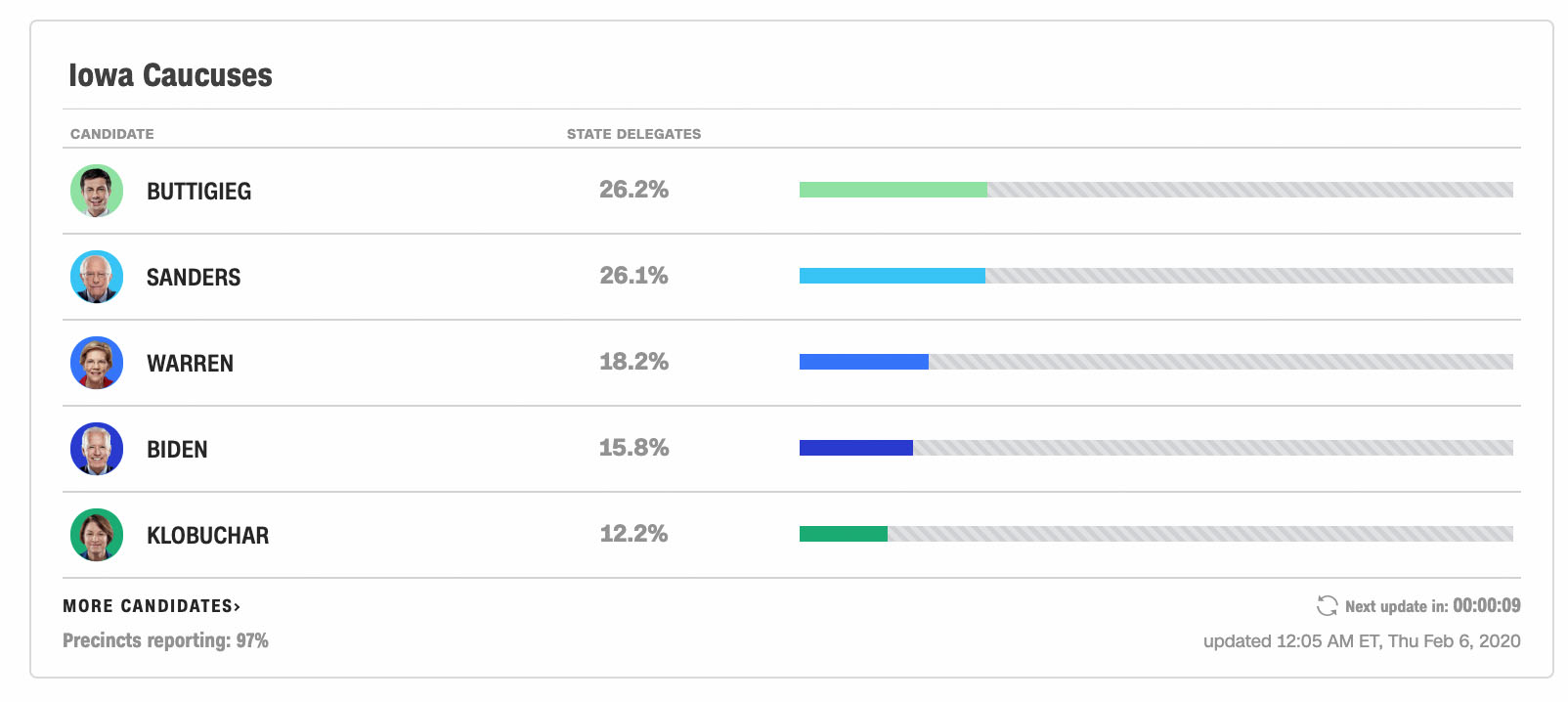Click the BIDEN candidate name
Image resolution: width=1568 pixels, height=702 pixels.
click(177, 450)
